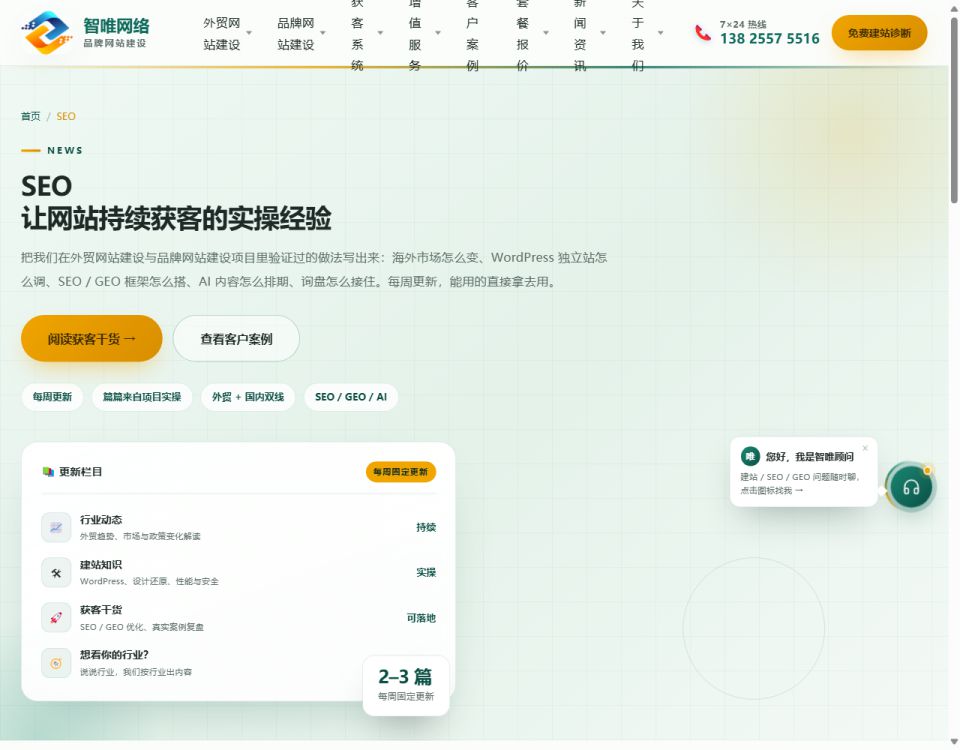Click the 点击图标找我 chat prompt text
This screenshot has height=750, width=960.
[x=771, y=490]
